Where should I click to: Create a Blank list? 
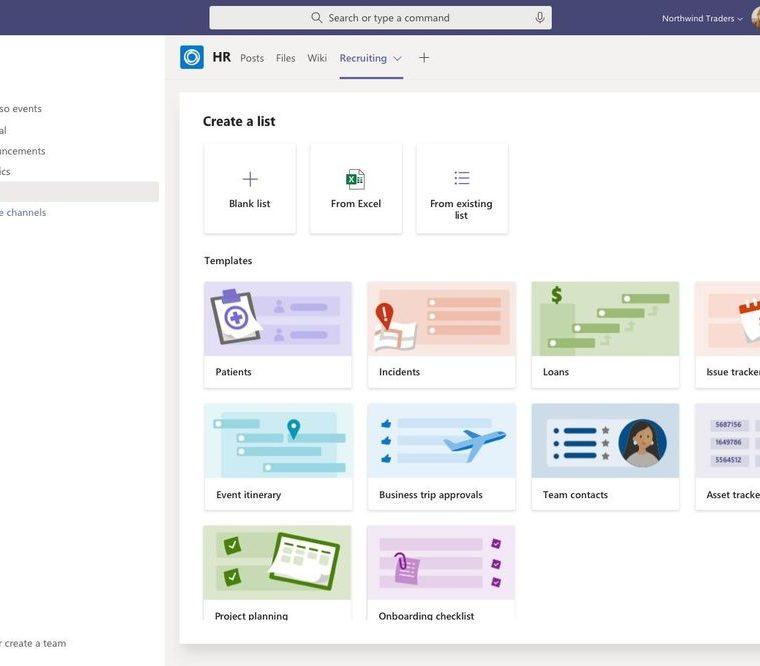[x=250, y=189]
